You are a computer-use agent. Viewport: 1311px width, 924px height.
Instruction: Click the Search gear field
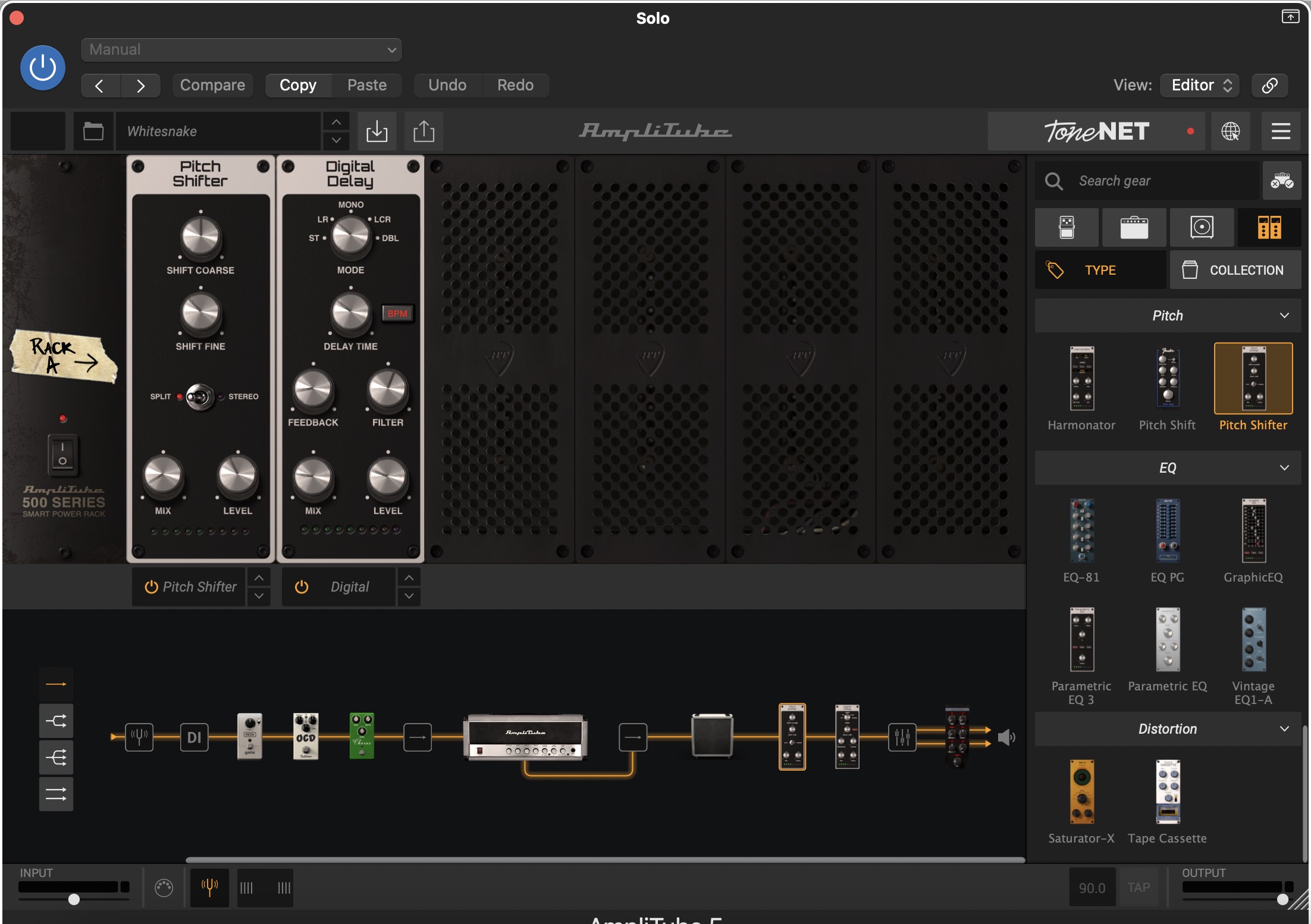coord(1148,181)
